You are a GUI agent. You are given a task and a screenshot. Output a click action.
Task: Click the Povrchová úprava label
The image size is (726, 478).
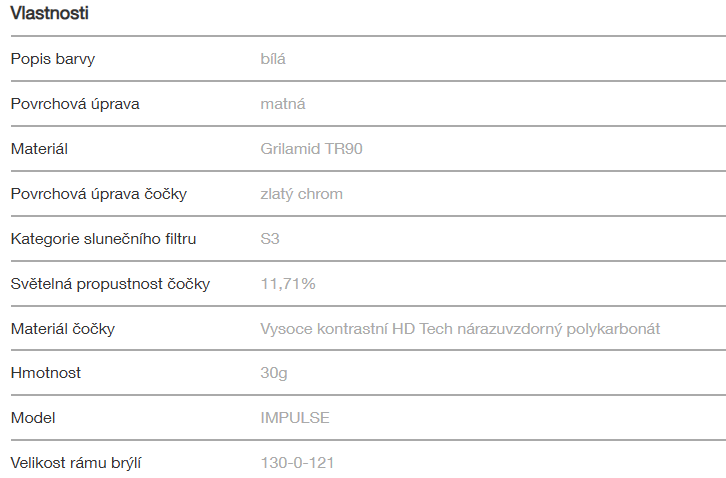[75, 104]
